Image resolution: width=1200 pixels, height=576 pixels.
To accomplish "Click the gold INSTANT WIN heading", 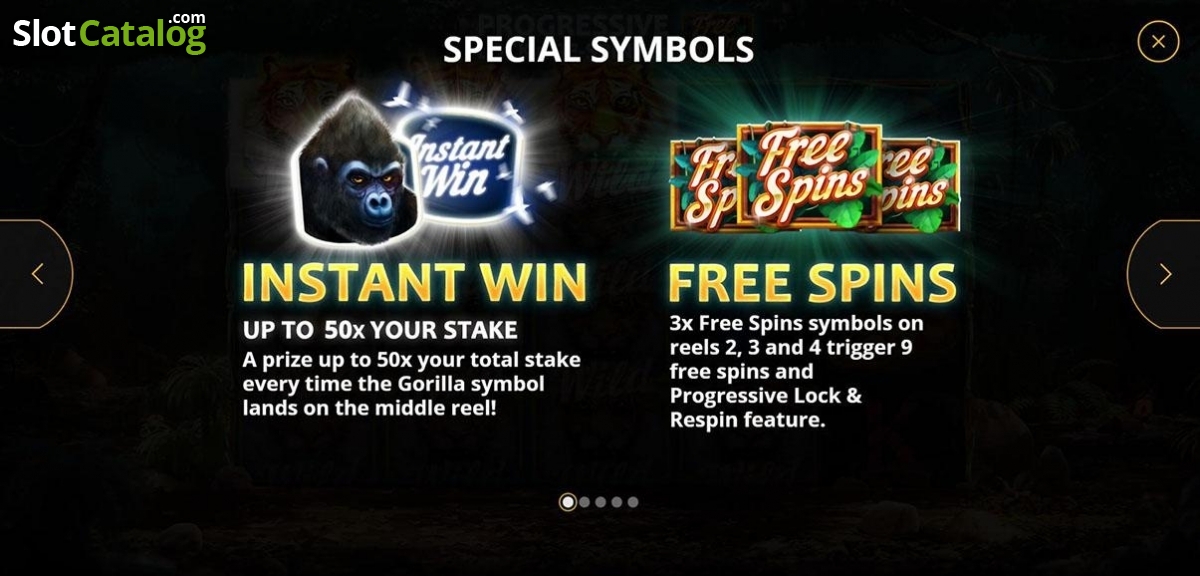I will tap(414, 283).
